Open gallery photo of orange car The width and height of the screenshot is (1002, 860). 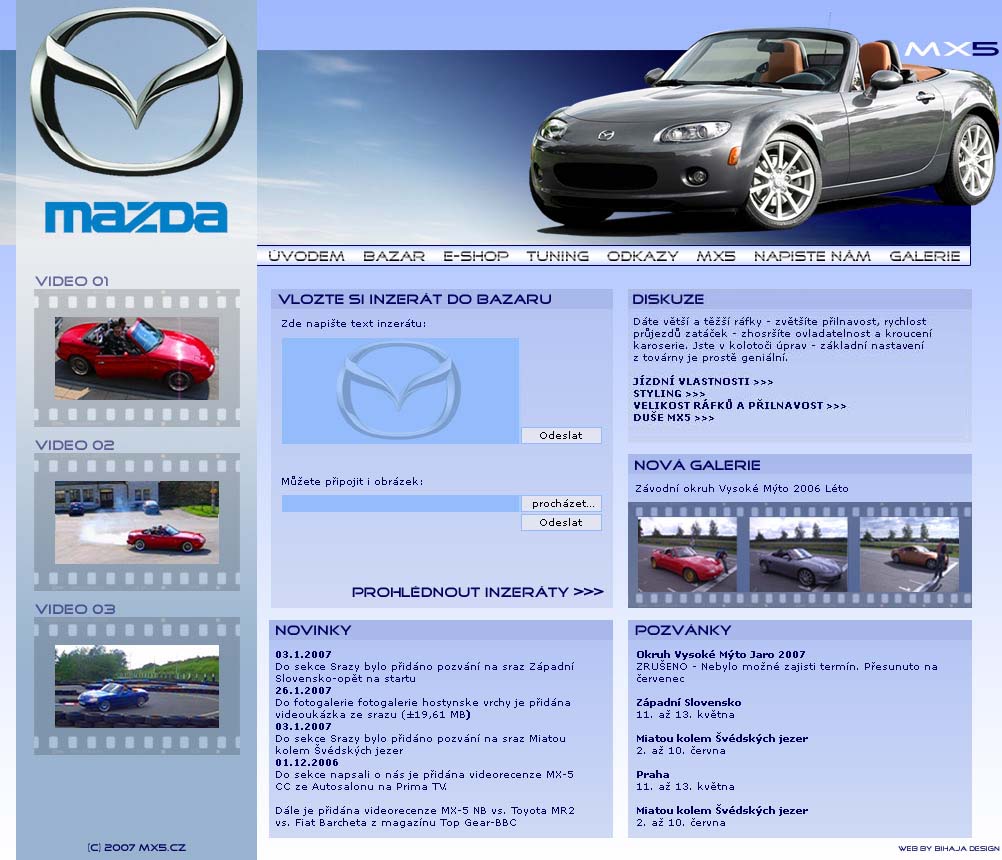(909, 555)
